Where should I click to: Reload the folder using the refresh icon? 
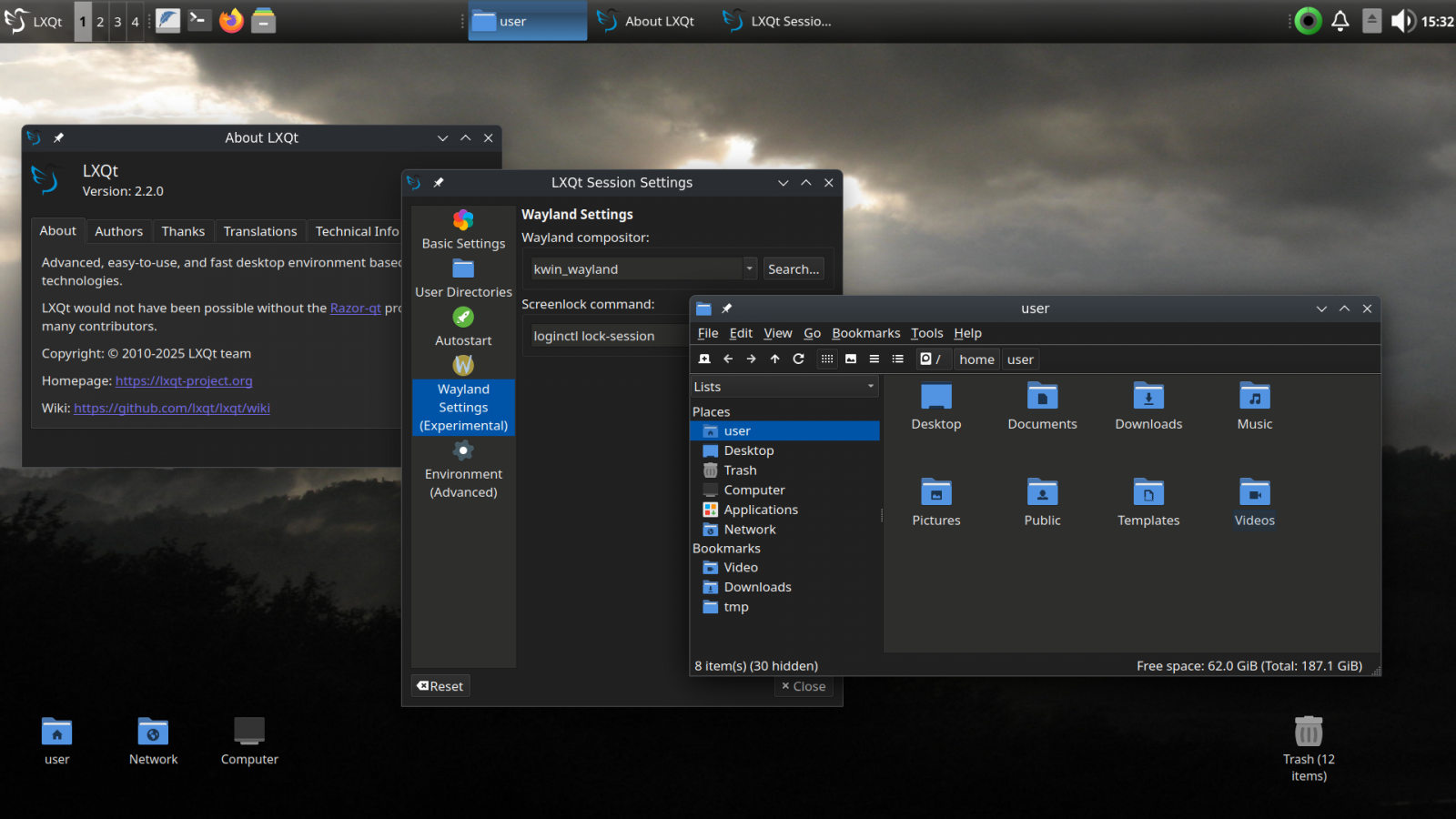[x=798, y=359]
